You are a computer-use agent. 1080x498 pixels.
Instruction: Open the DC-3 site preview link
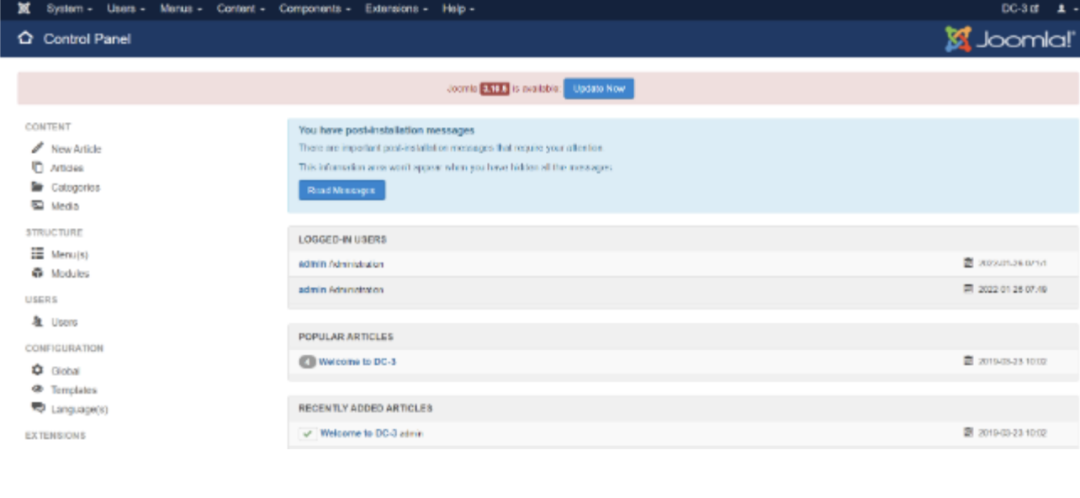click(x=1020, y=9)
